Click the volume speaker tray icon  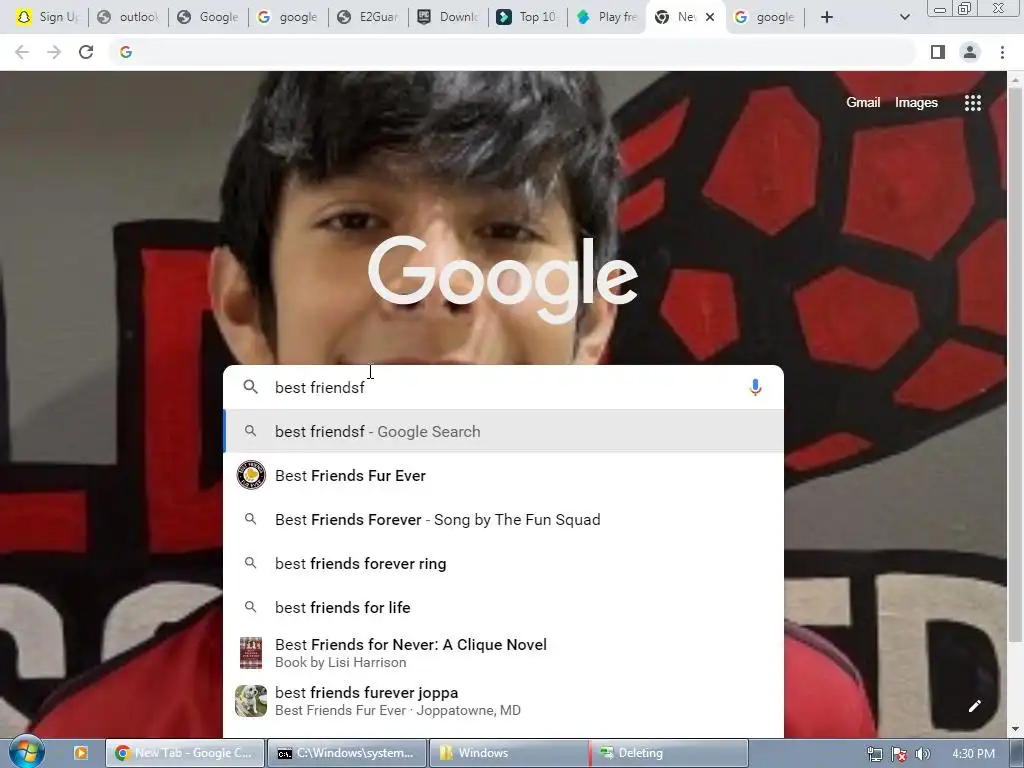point(923,754)
